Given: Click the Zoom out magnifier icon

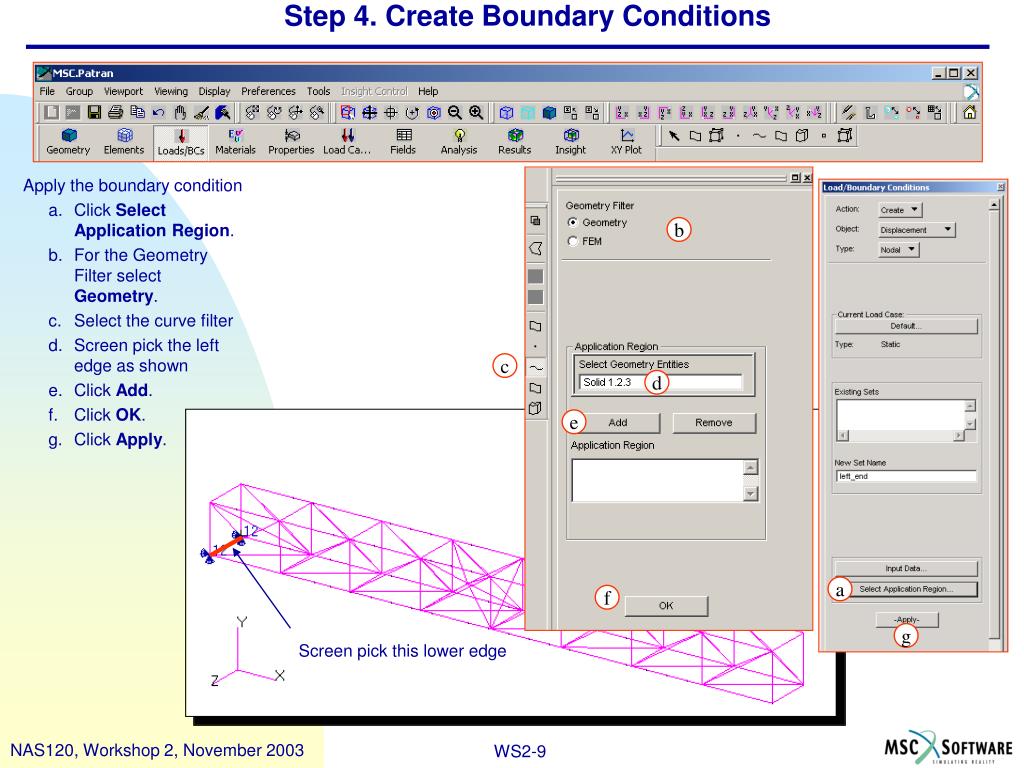Looking at the screenshot, I should tap(455, 113).
